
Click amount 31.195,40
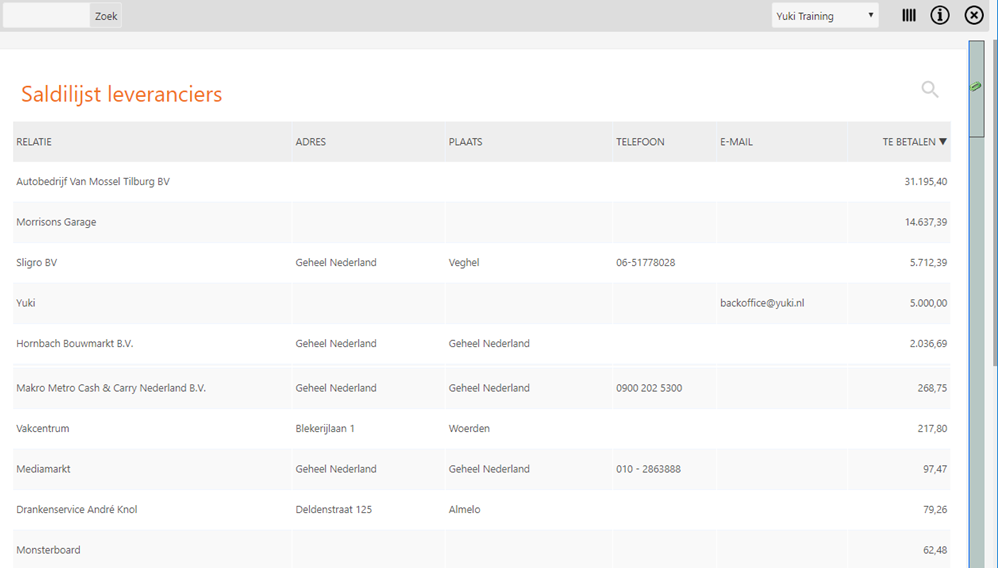(x=925, y=181)
